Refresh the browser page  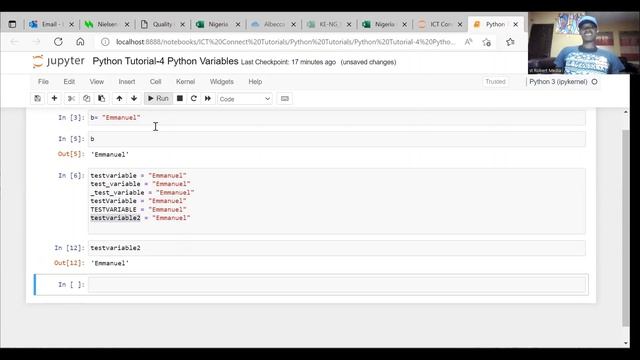point(58,42)
